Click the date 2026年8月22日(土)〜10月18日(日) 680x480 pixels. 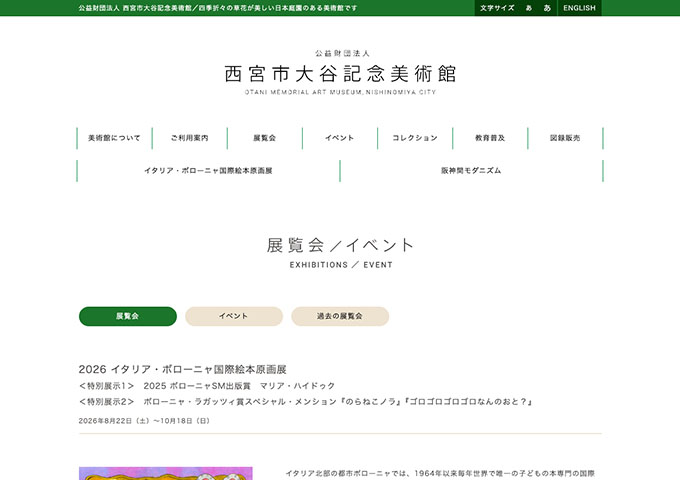point(144,421)
